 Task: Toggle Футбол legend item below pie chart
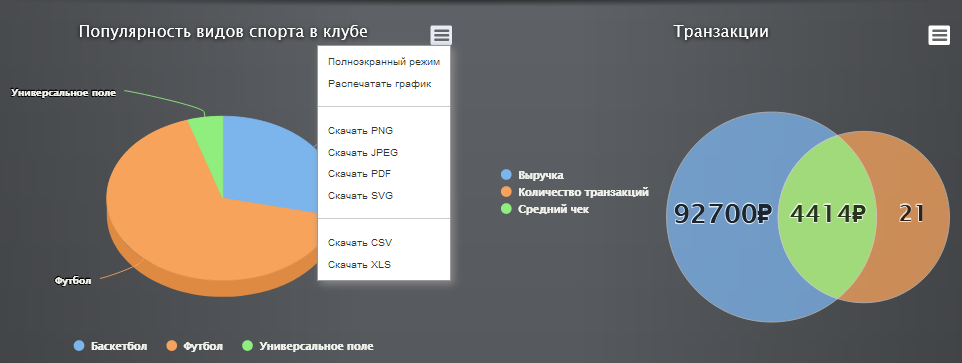coord(195,346)
